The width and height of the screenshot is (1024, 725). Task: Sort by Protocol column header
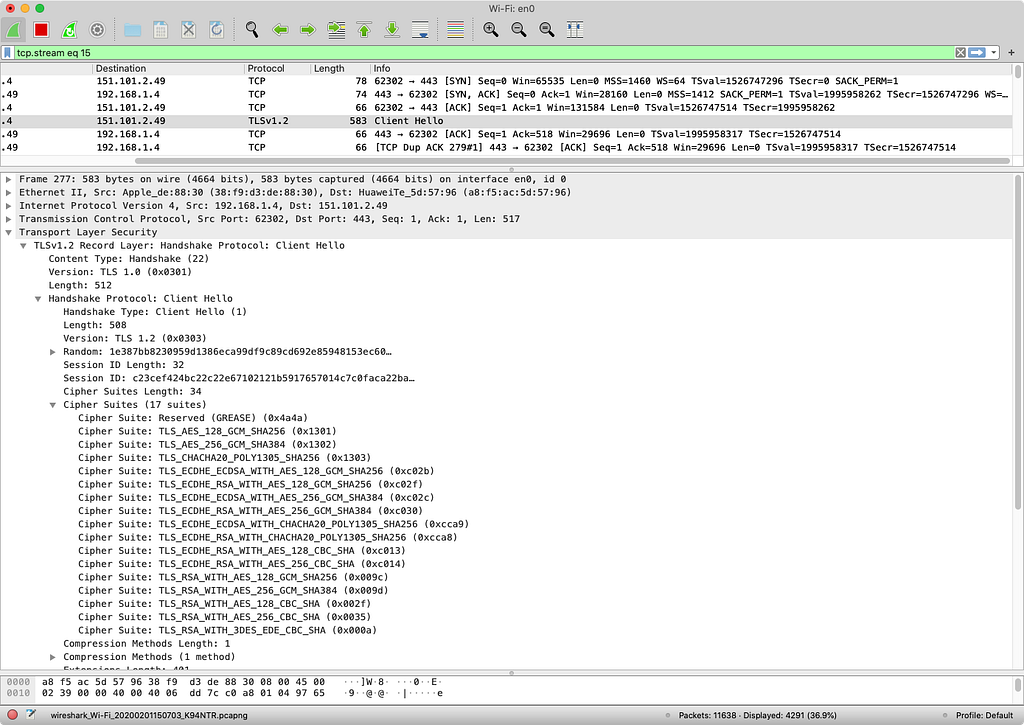(x=278, y=68)
